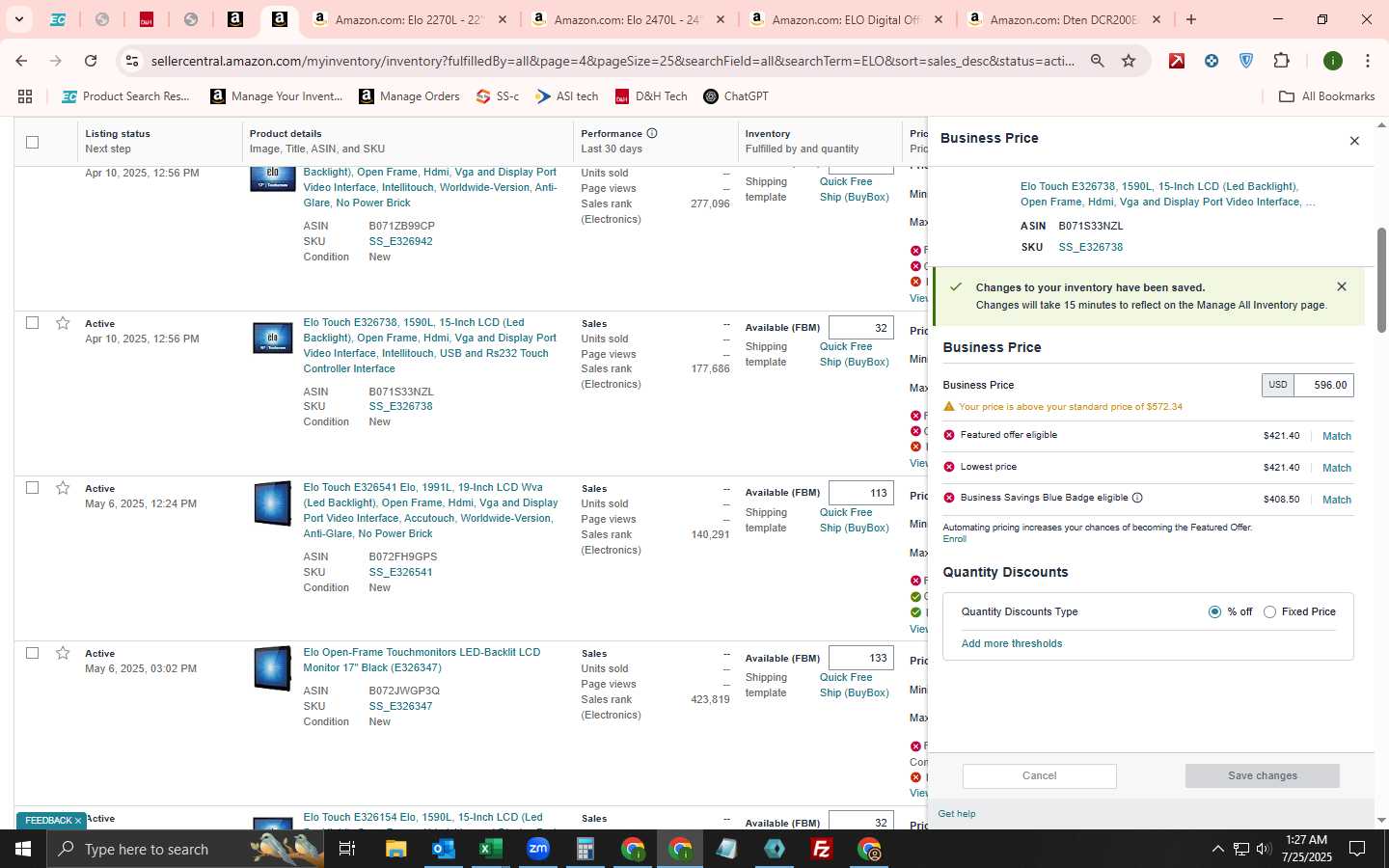The width and height of the screenshot is (1389, 868).
Task: Edit quantity field showing 133
Action: coord(860,658)
